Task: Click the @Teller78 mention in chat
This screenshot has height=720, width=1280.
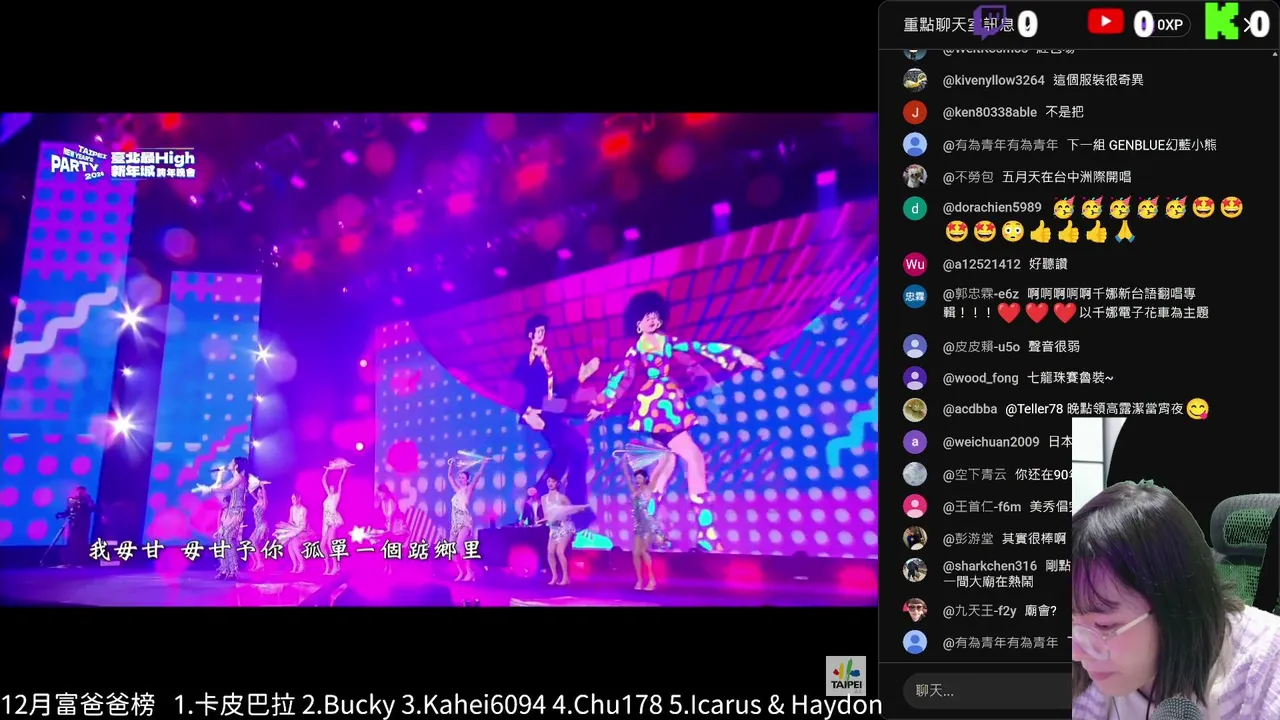Action: [1034, 409]
